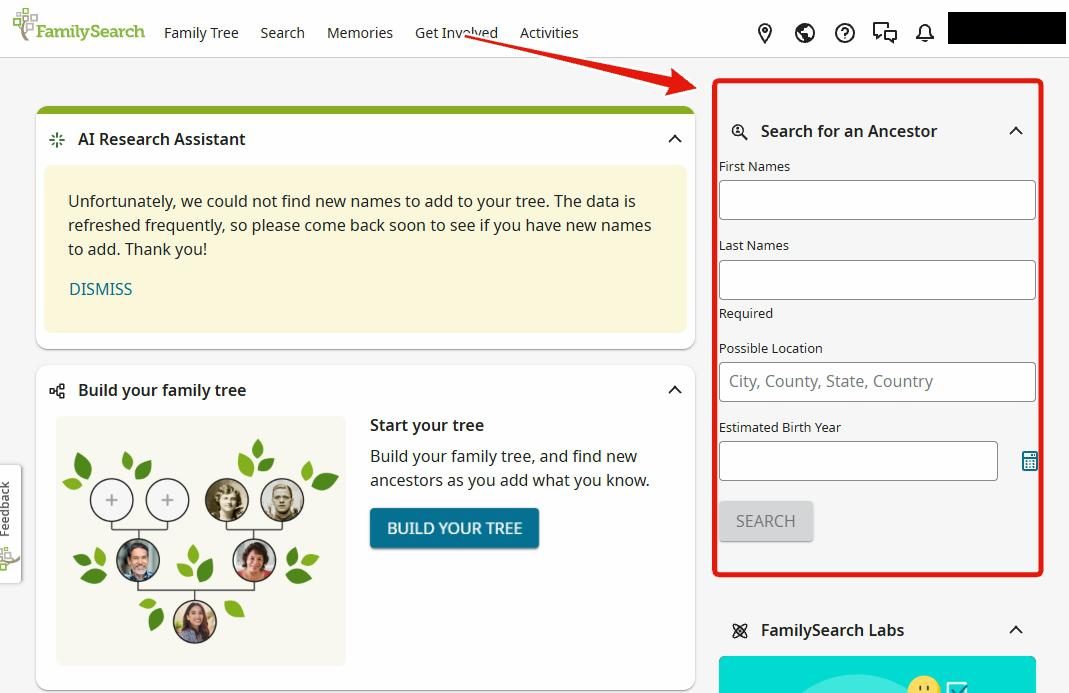Open the Family Tree menu
Screen dimensions: 1069x693
(201, 33)
